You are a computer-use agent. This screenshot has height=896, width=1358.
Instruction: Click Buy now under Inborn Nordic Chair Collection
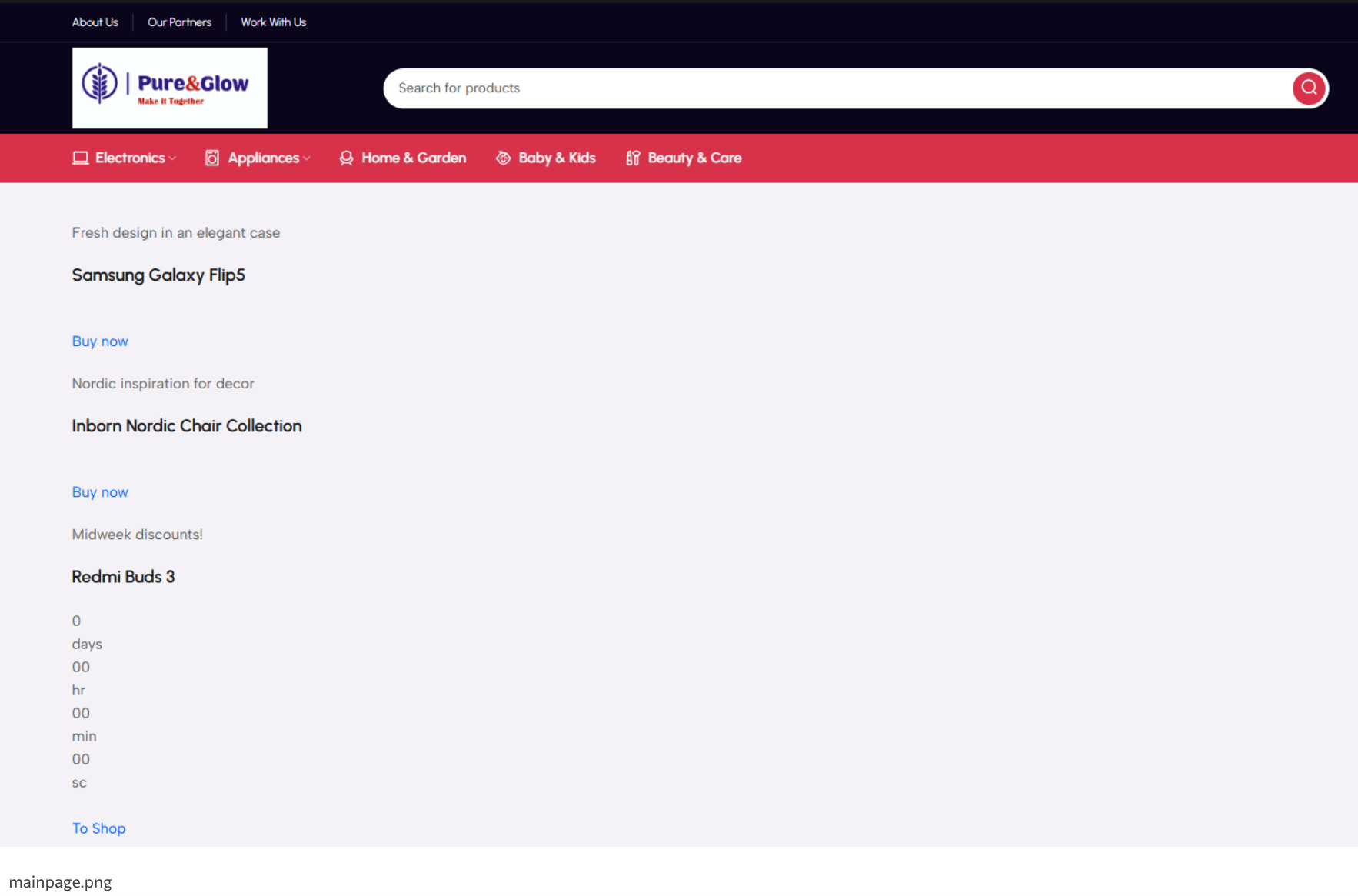point(100,492)
